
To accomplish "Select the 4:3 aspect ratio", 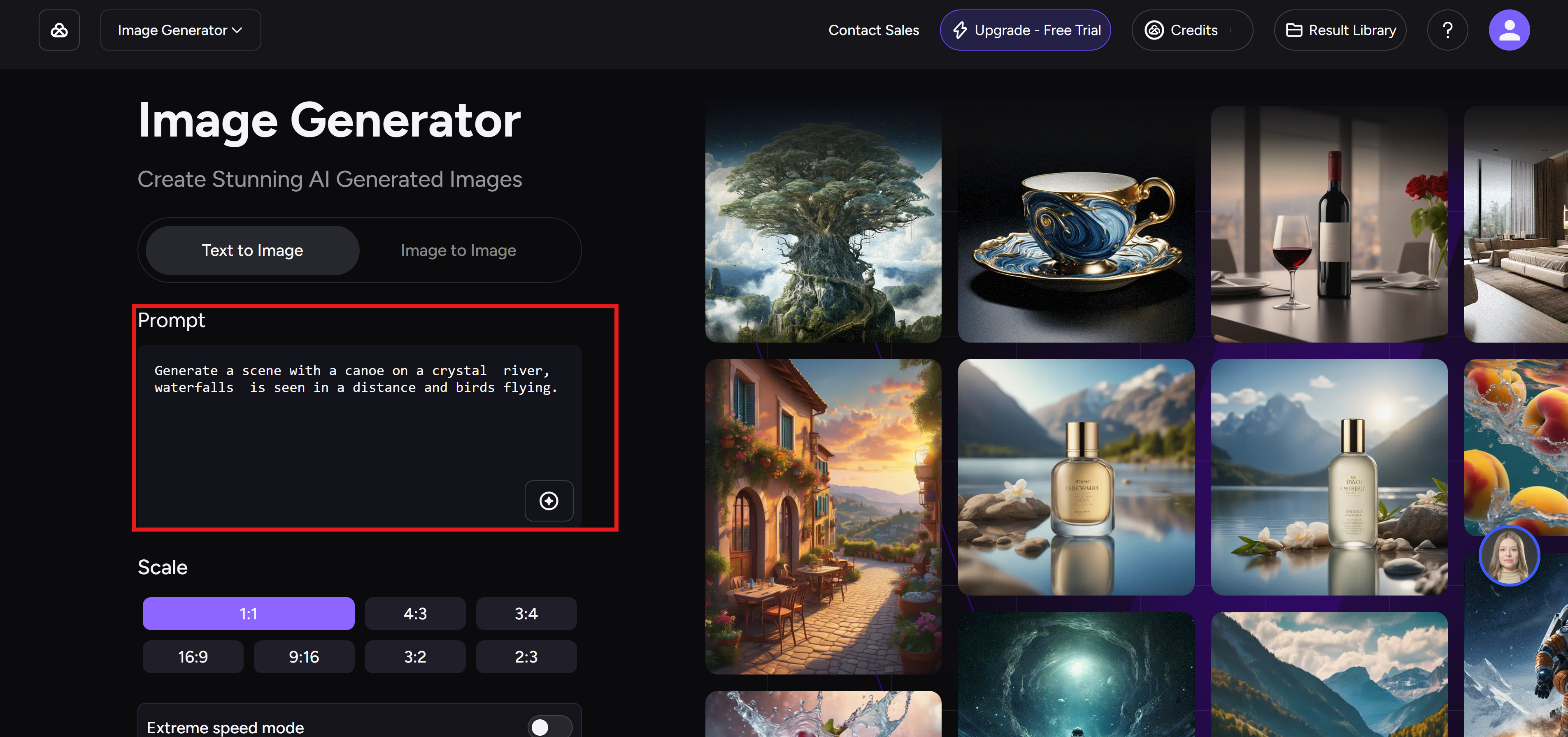I will [415, 614].
